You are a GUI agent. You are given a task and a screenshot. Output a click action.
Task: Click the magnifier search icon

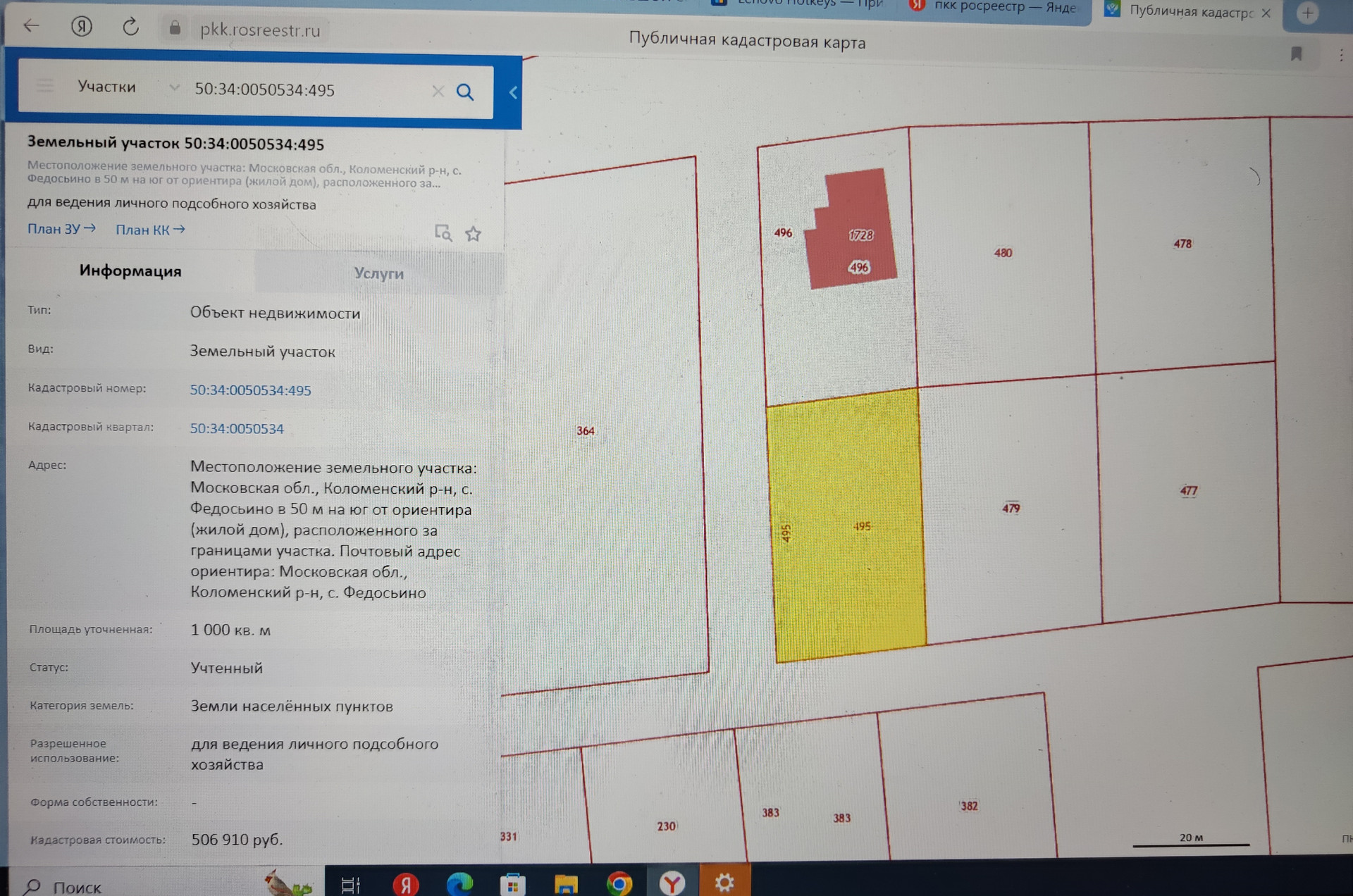[464, 92]
